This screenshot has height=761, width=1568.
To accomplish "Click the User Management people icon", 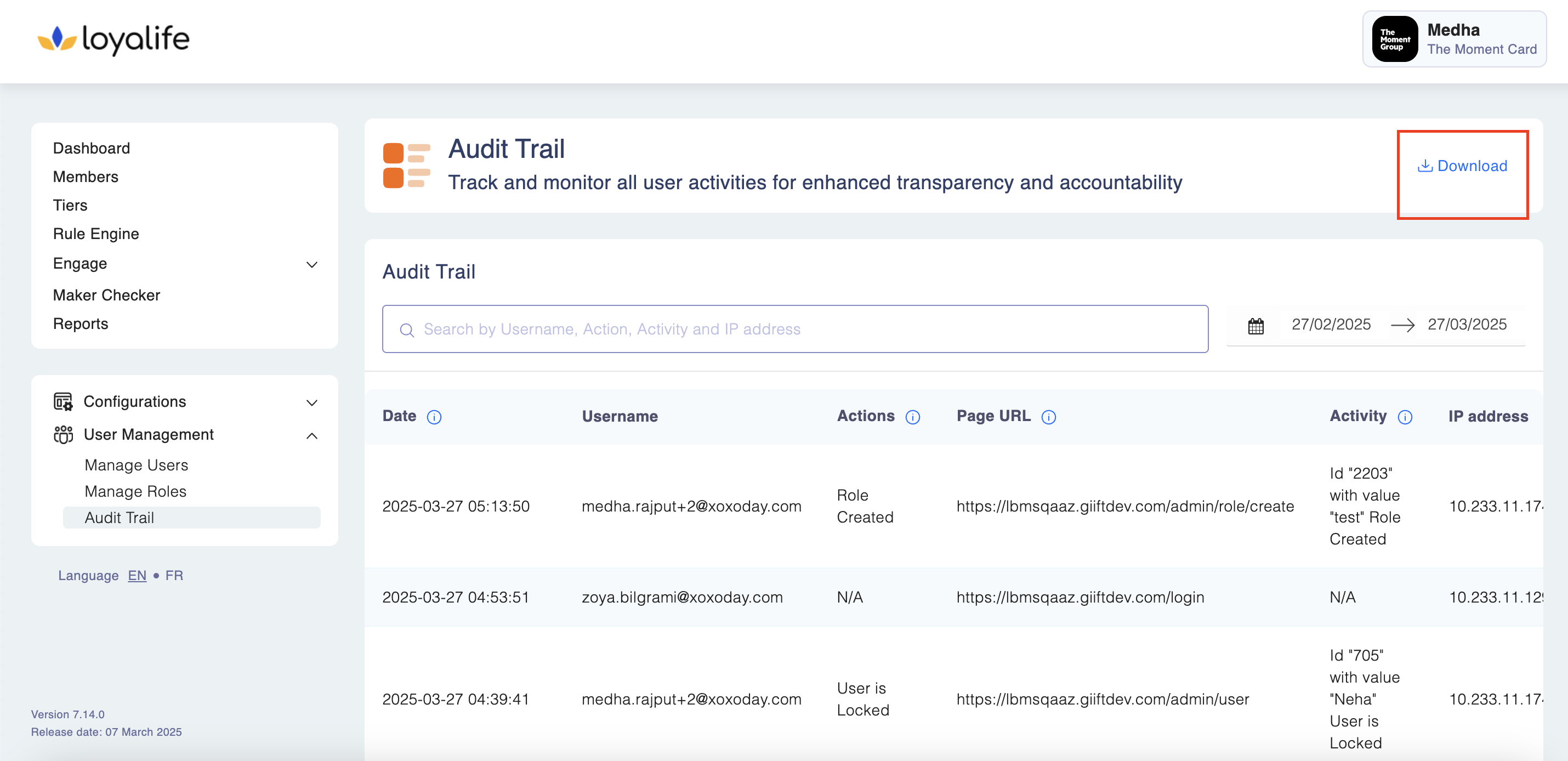I will click(x=63, y=435).
